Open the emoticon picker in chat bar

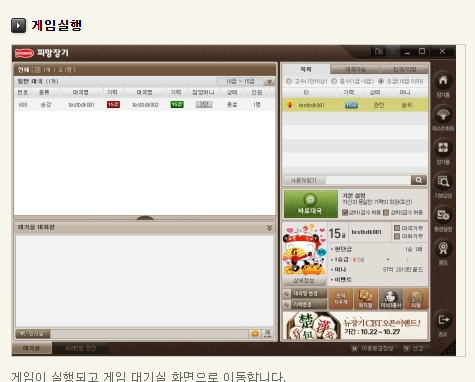pos(255,334)
